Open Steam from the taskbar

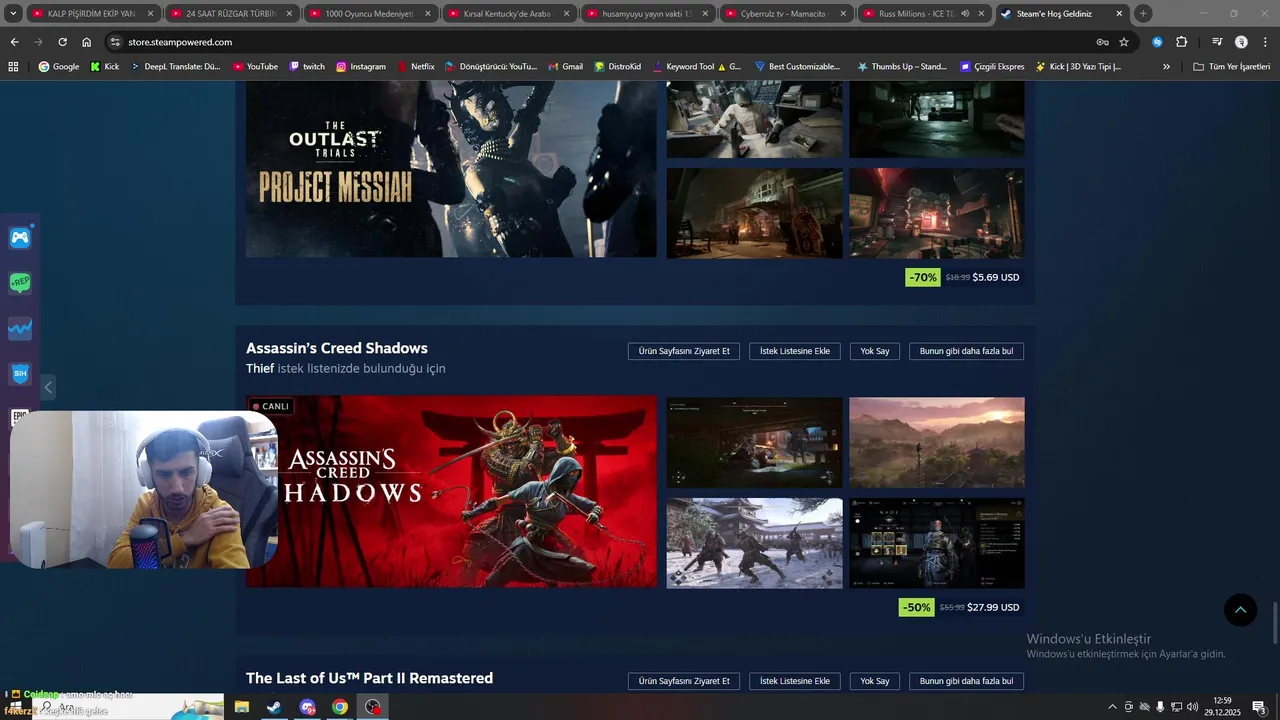pos(273,707)
